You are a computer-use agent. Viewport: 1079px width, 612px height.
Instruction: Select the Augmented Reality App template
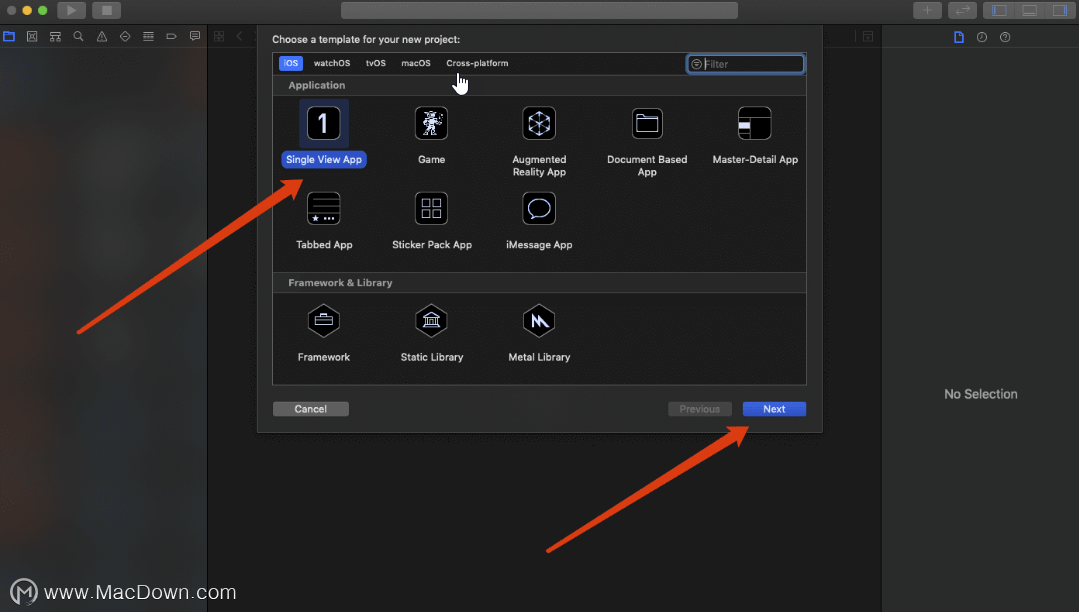[x=539, y=123]
